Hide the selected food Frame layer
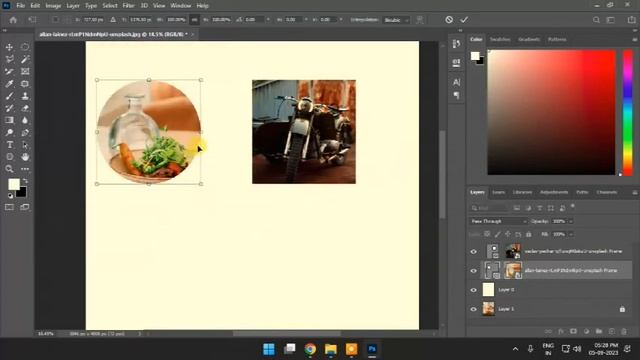The width and height of the screenshot is (640, 360). click(473, 271)
